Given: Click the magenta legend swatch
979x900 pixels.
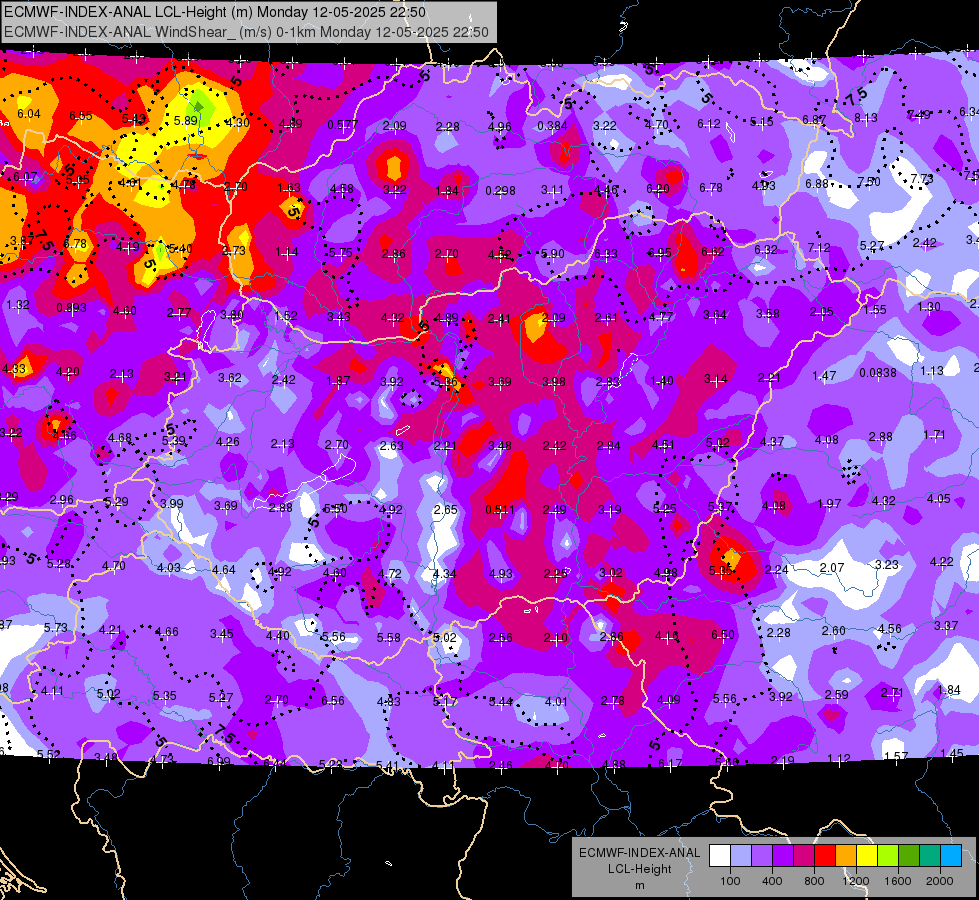Looking at the screenshot, I should coord(804,856).
